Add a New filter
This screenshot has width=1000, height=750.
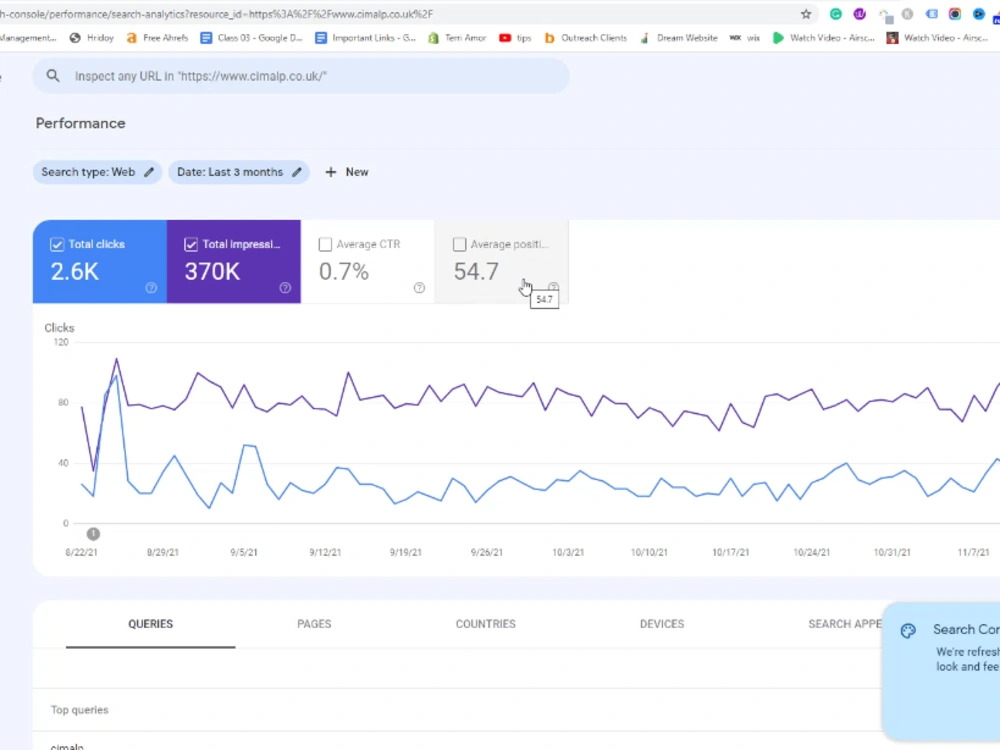pyautogui.click(x=347, y=172)
